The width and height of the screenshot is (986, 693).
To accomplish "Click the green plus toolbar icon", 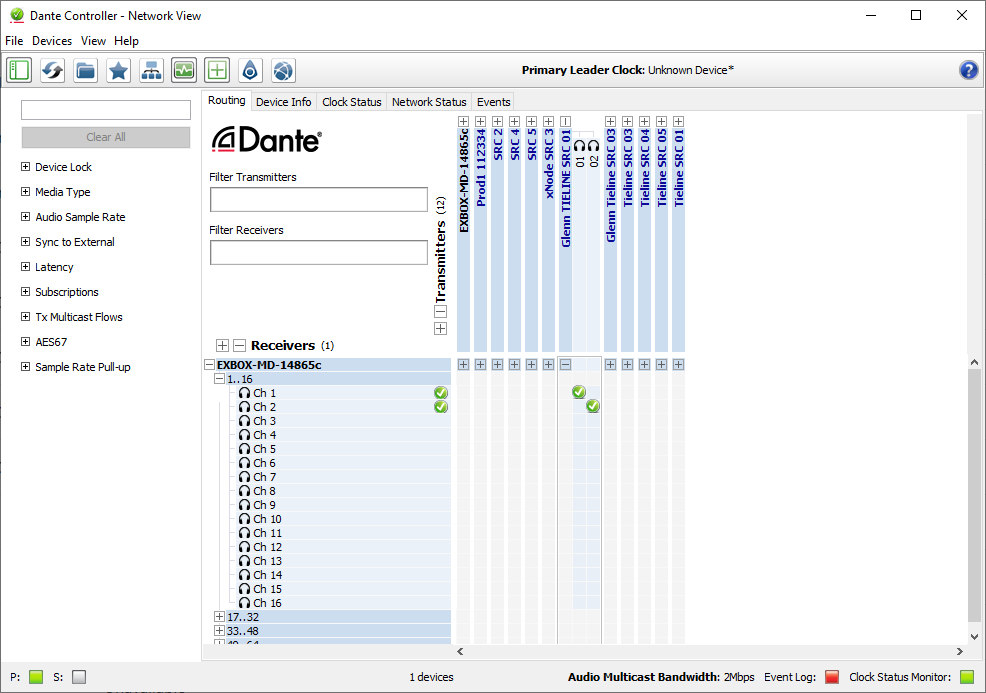I will [217, 70].
